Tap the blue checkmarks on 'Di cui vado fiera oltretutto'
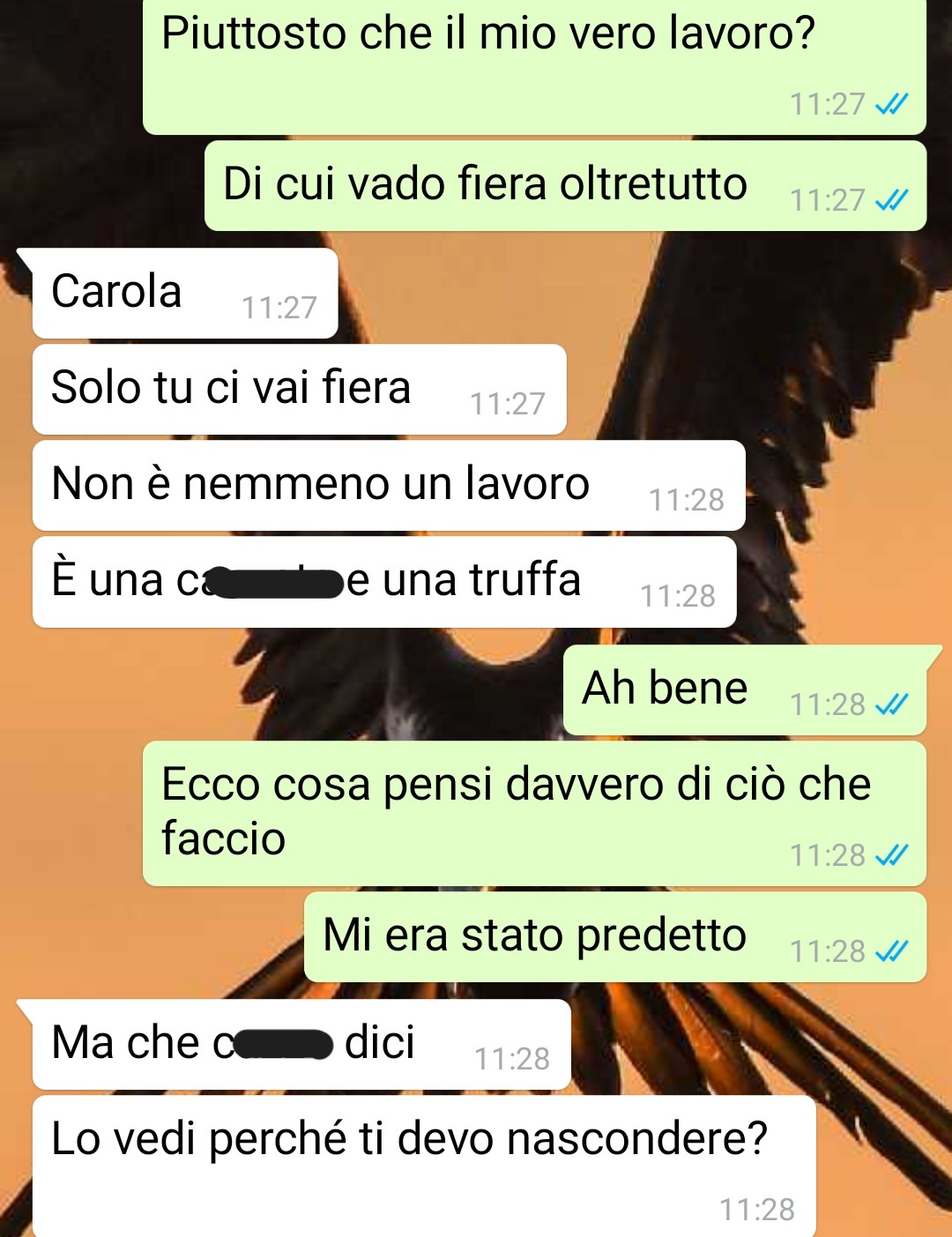This screenshot has height=1237, width=952. 892,200
